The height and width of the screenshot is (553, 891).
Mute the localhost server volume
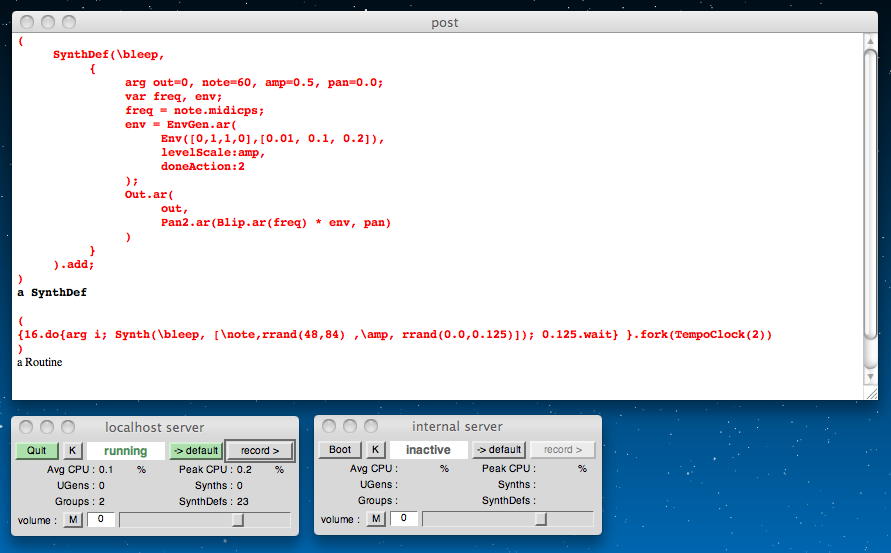pyautogui.click(x=73, y=519)
